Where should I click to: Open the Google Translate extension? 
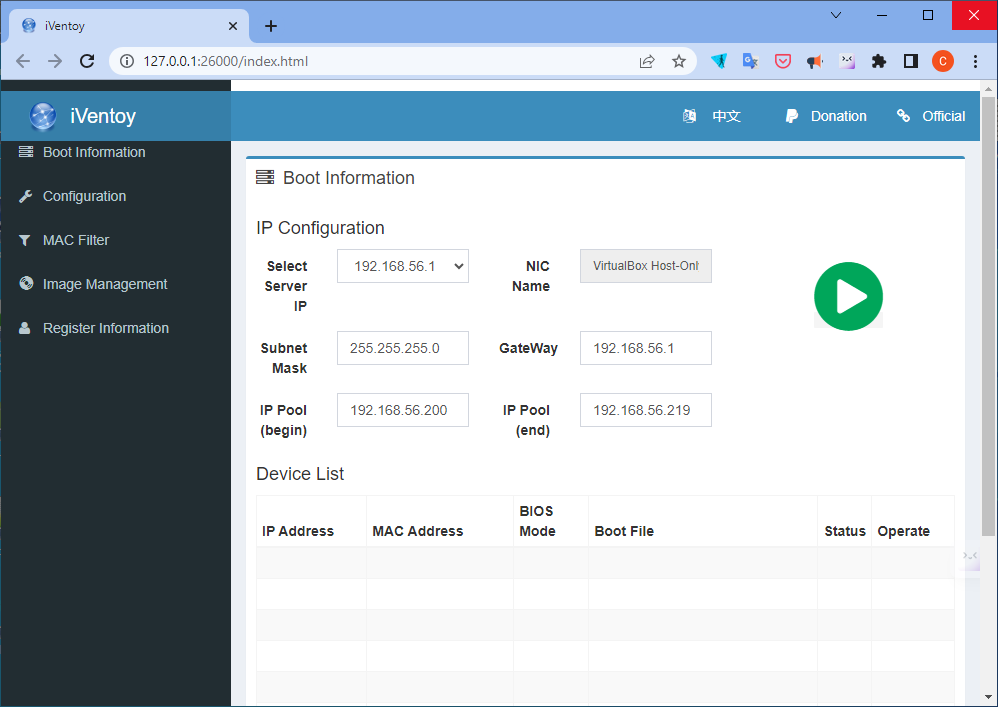(750, 61)
